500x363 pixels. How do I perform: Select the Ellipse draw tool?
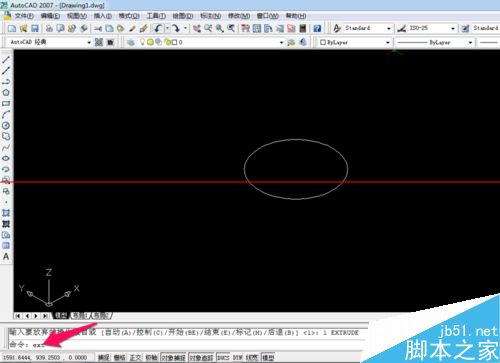click(6, 158)
